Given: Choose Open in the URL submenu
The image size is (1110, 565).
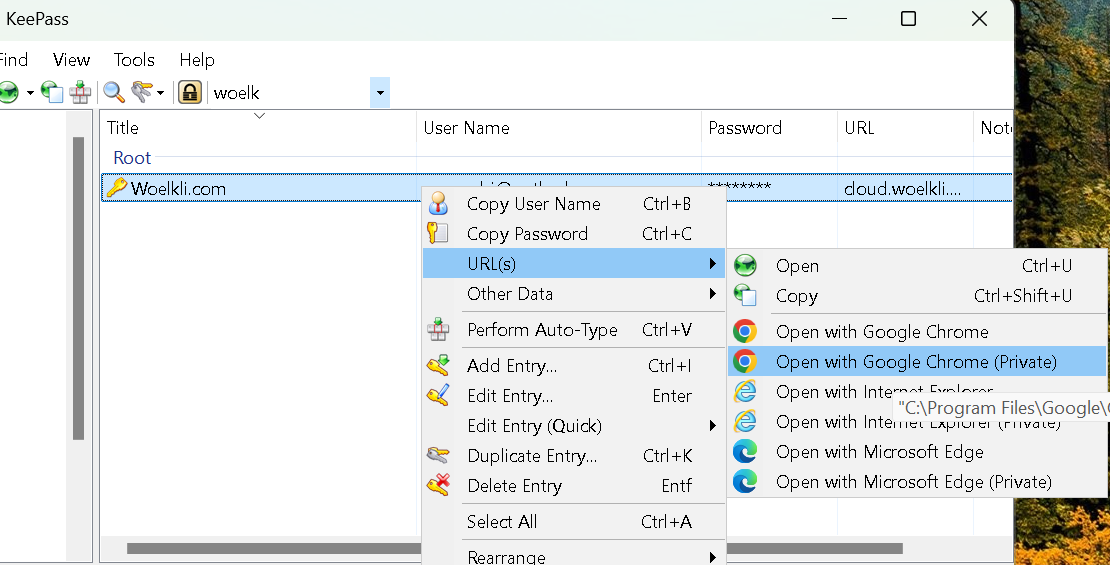Looking at the screenshot, I should [x=918, y=266].
